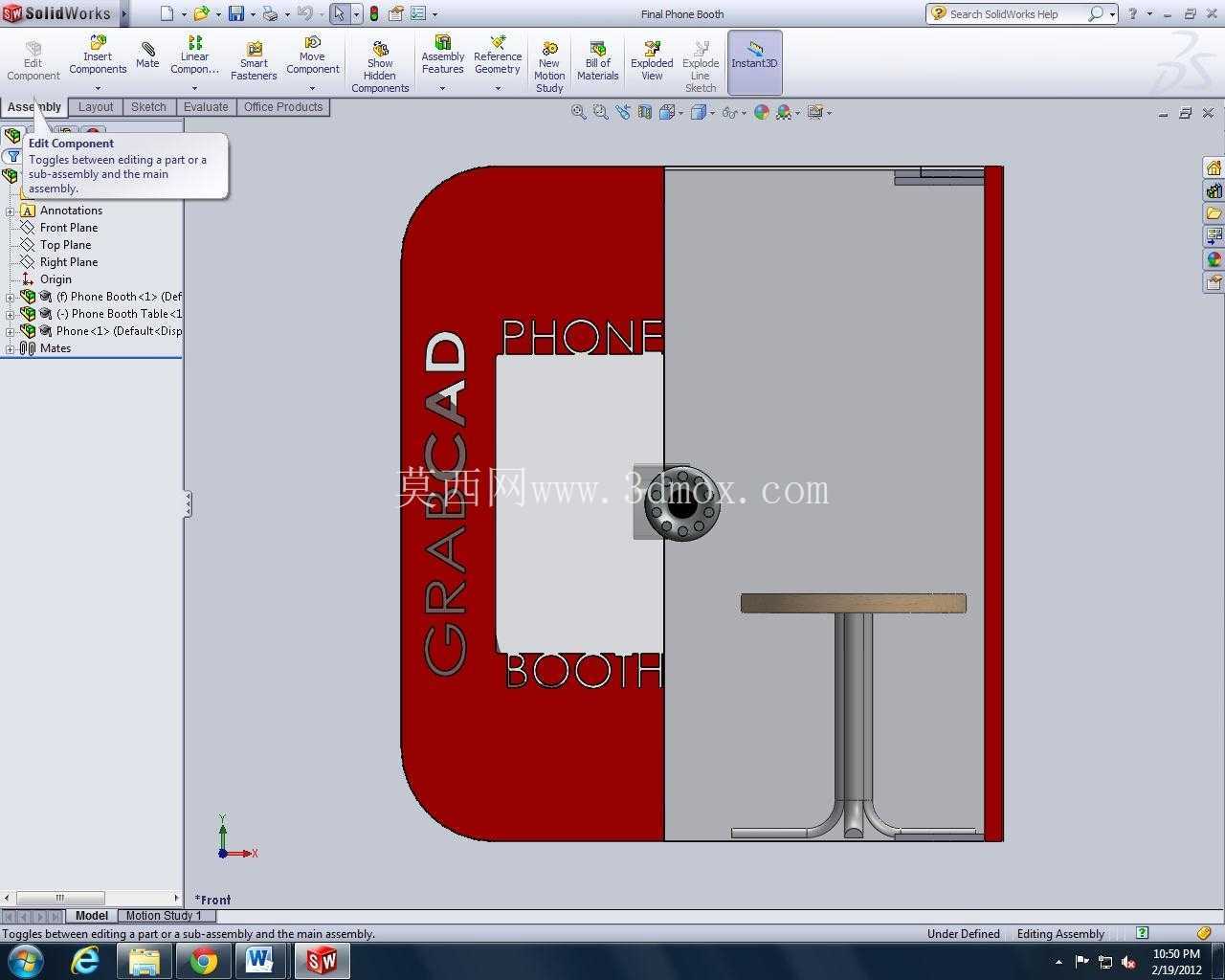The width and height of the screenshot is (1225, 980).
Task: Open the Design Library task pane
Action: tap(1214, 191)
